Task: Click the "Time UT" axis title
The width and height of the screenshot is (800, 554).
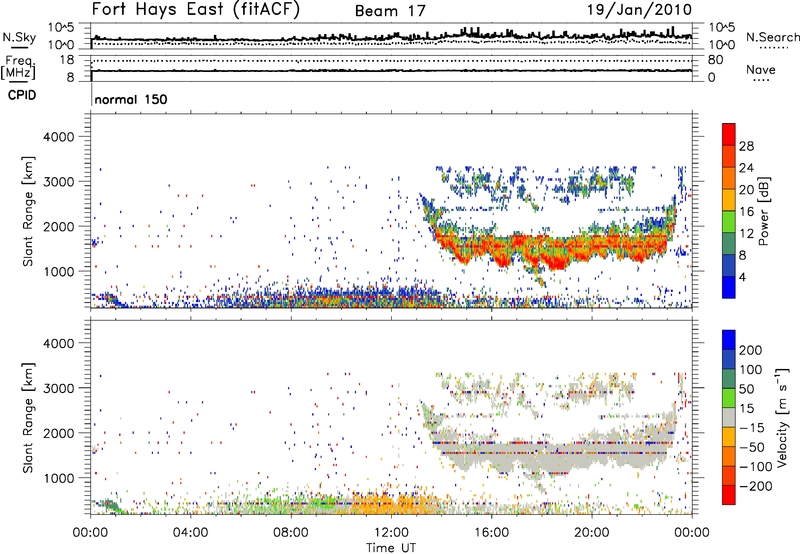Action: (x=391, y=548)
